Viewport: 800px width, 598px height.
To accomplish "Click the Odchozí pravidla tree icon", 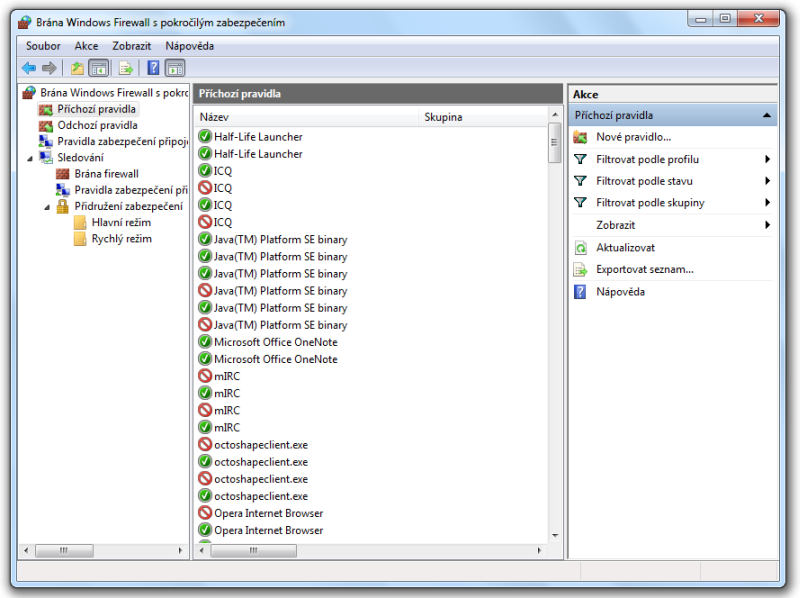I will pyautogui.click(x=46, y=126).
